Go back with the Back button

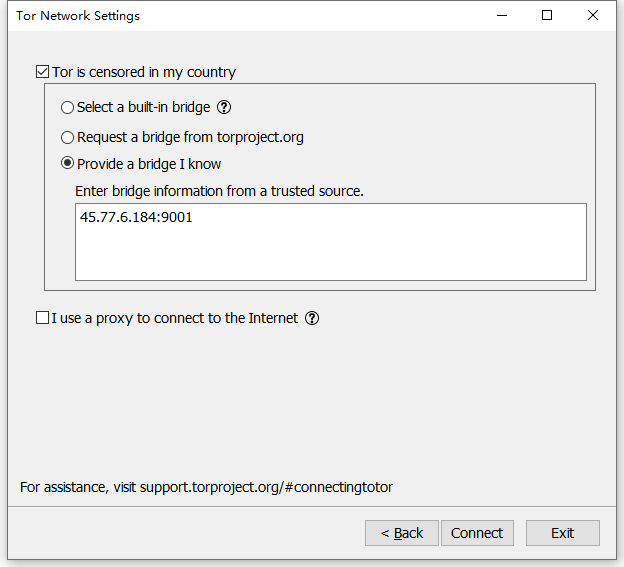tap(402, 533)
